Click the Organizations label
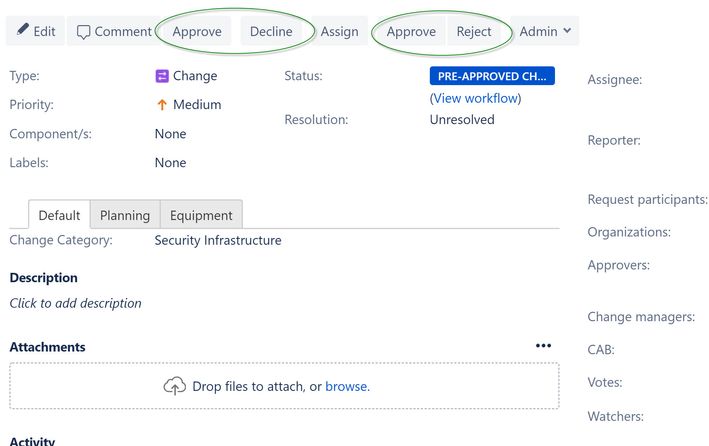Viewport: 709px width, 446px height. tap(629, 232)
